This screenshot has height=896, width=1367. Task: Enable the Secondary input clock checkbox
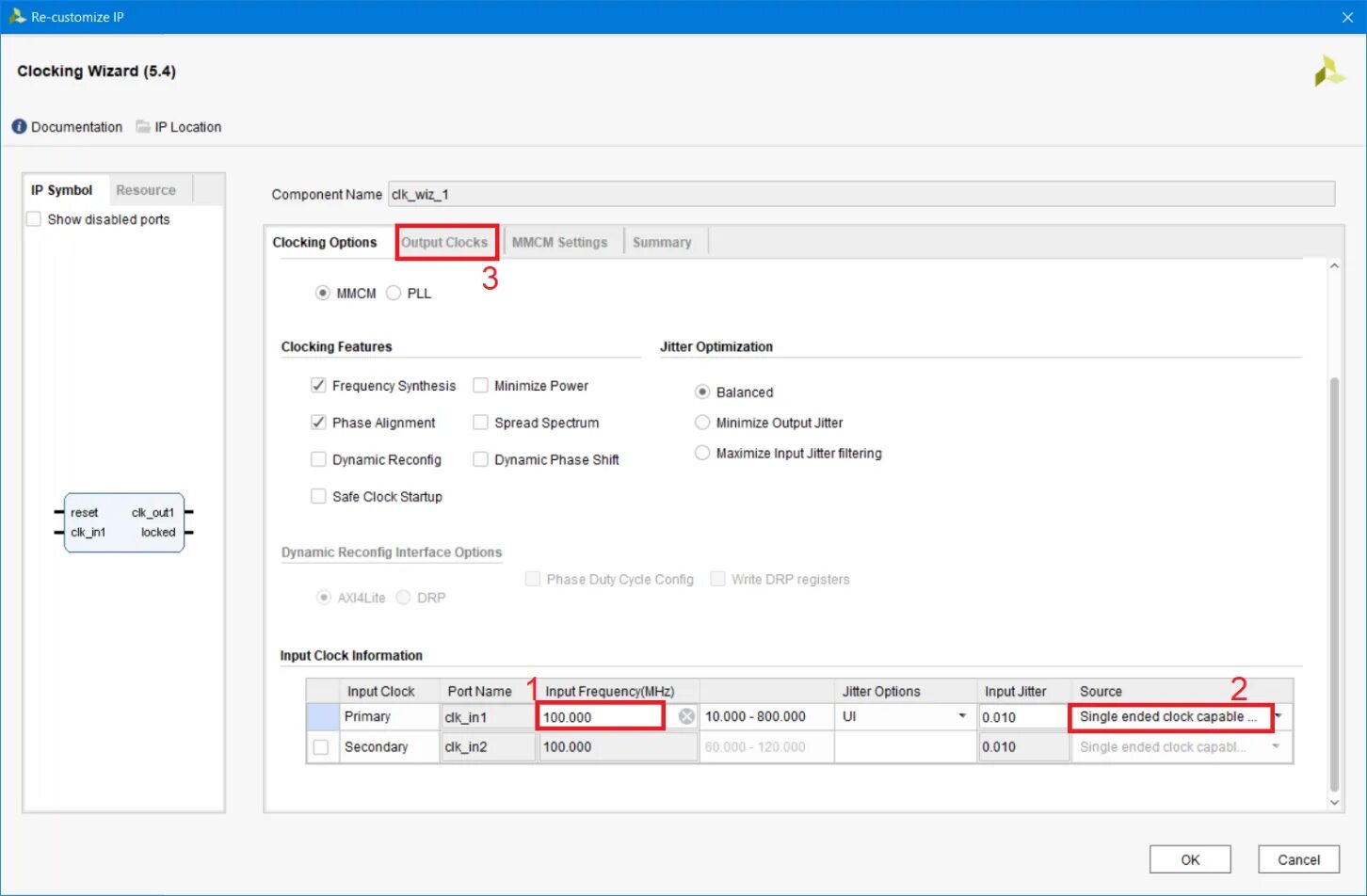click(x=321, y=746)
